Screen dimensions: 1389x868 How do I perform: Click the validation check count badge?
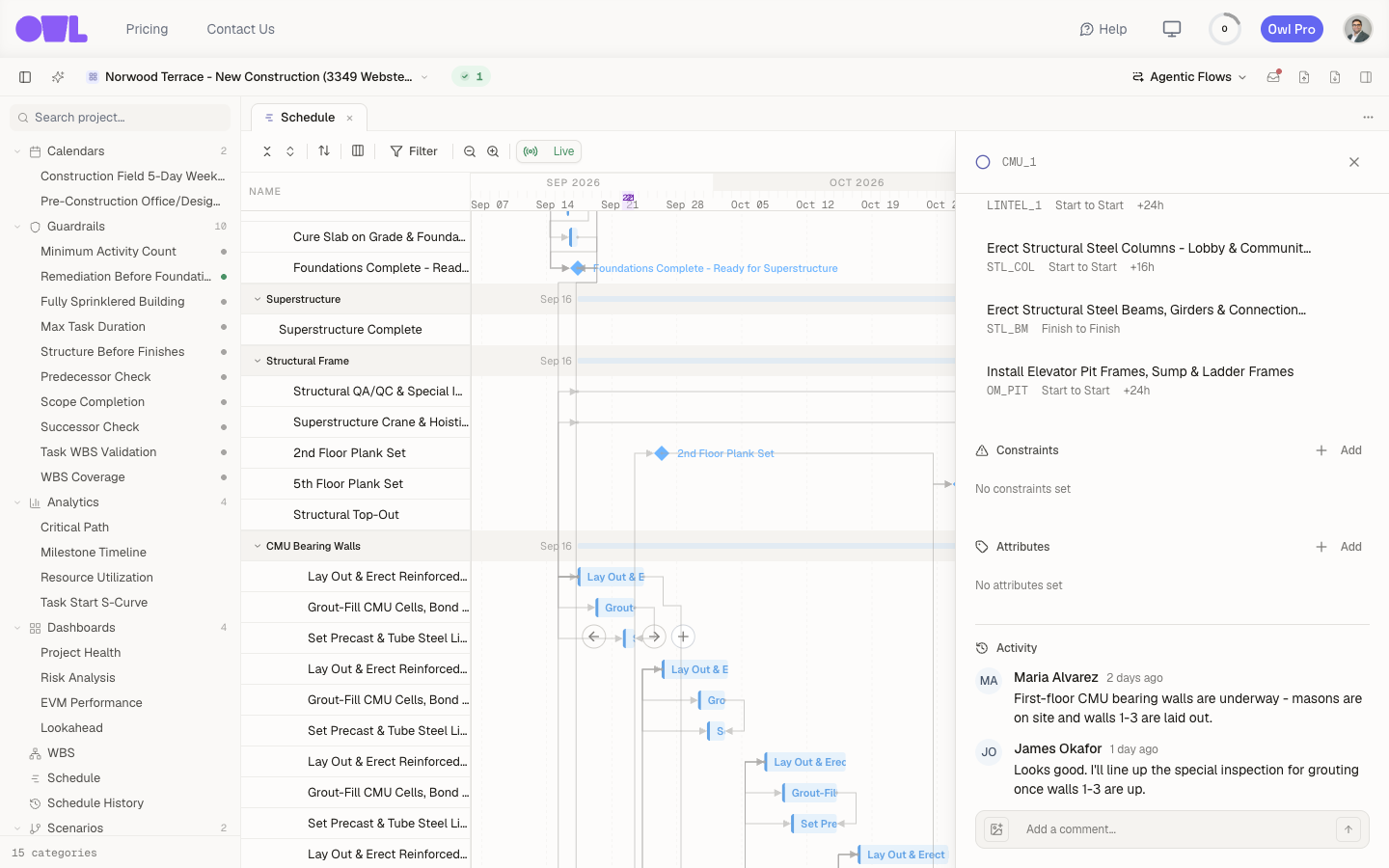pos(472,77)
